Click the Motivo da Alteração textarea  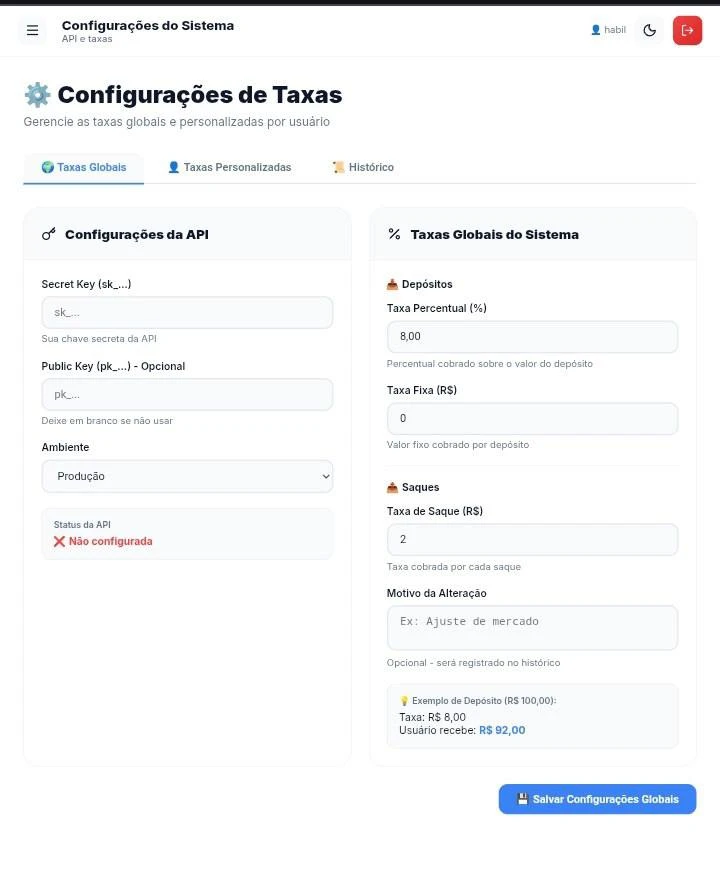(x=532, y=628)
